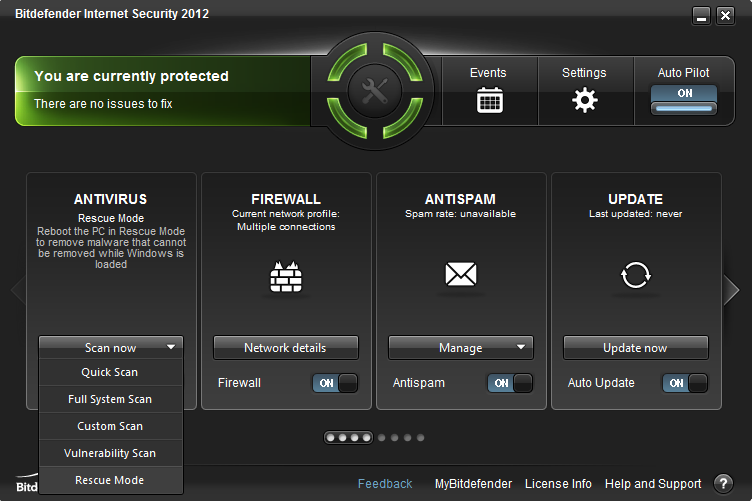
Task: Open License Info link
Action: [558, 484]
